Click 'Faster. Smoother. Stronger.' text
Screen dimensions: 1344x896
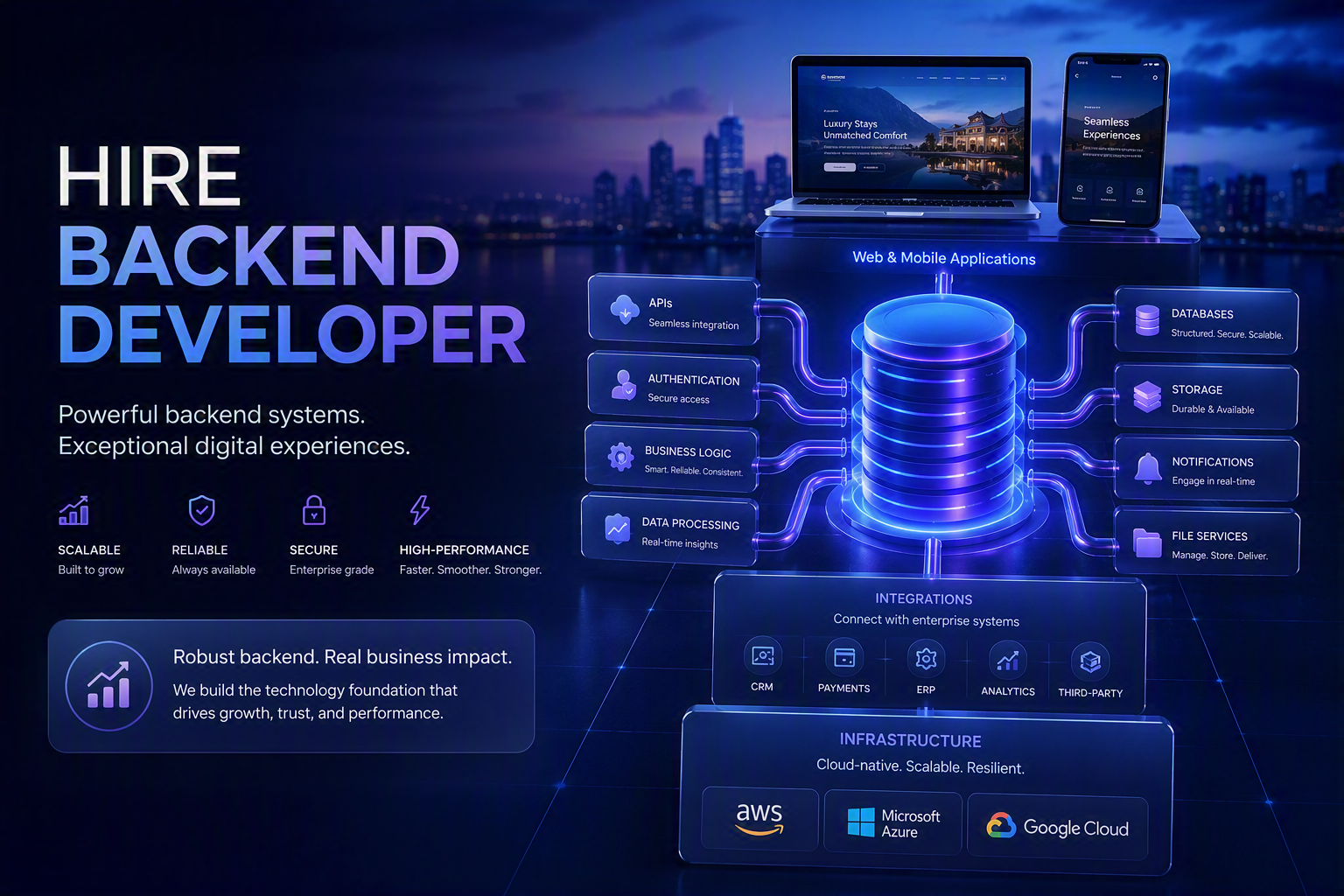[x=471, y=570]
